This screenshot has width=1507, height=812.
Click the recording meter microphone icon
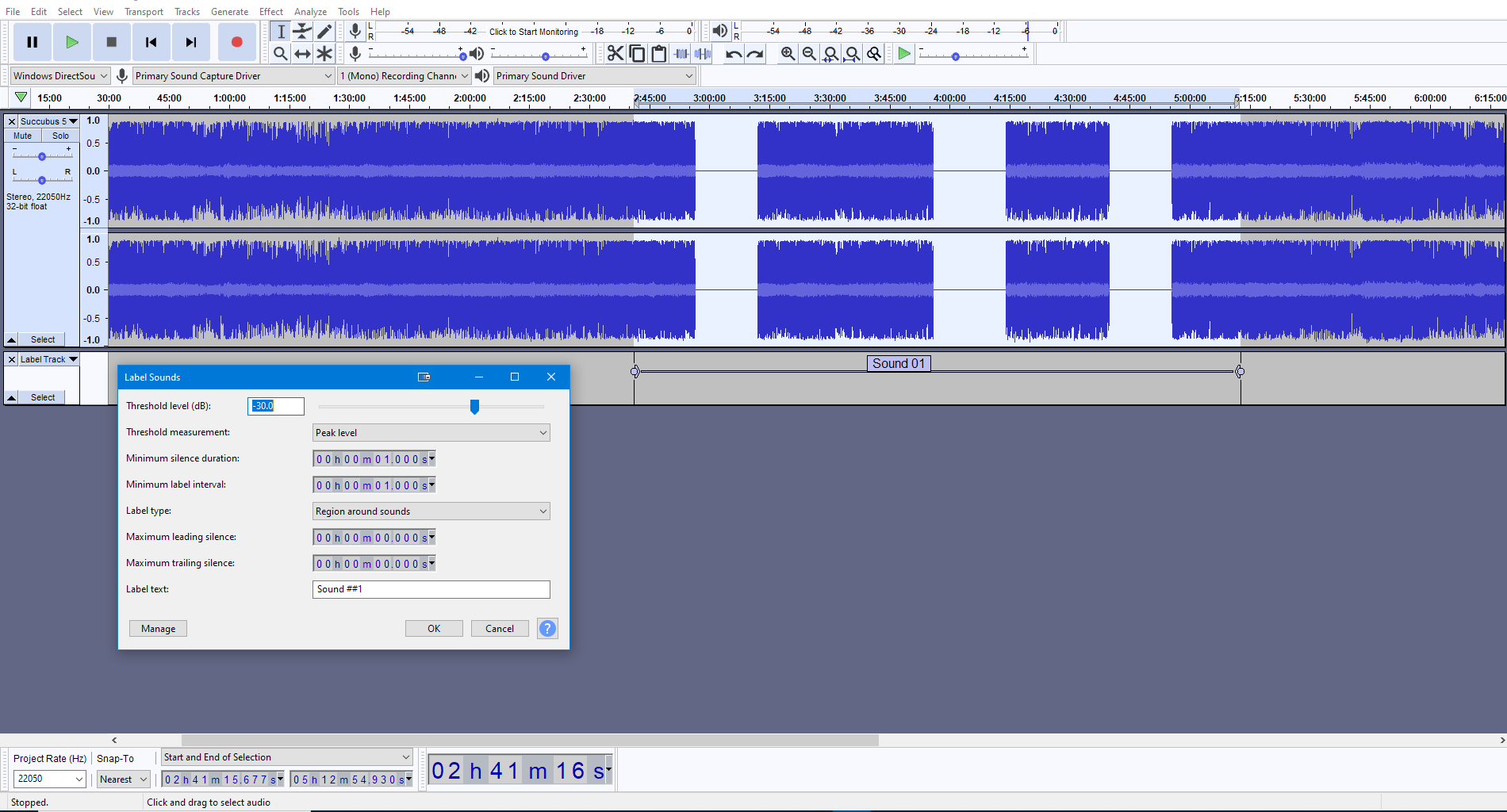coord(355,31)
